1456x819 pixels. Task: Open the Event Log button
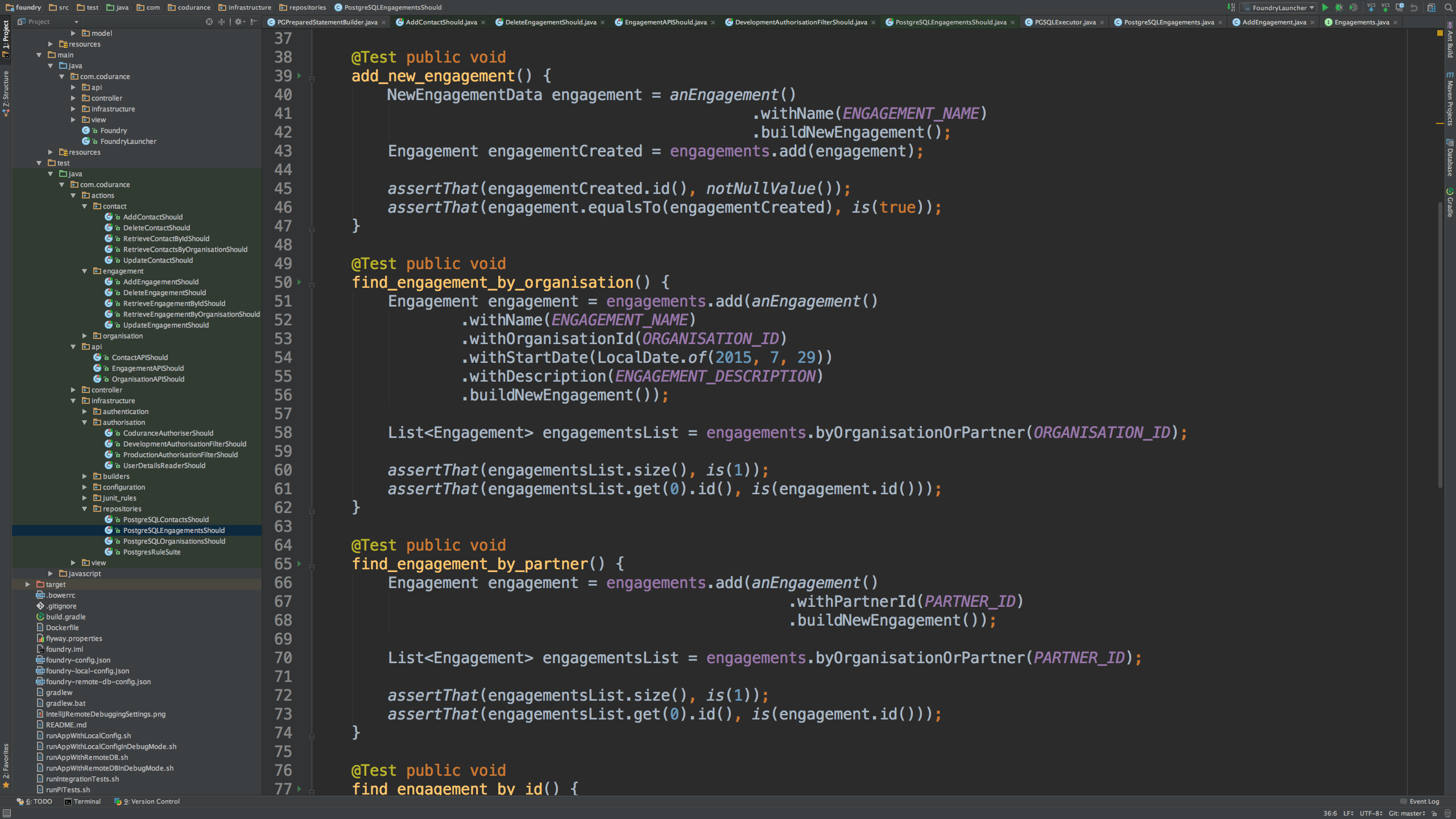(1420, 801)
